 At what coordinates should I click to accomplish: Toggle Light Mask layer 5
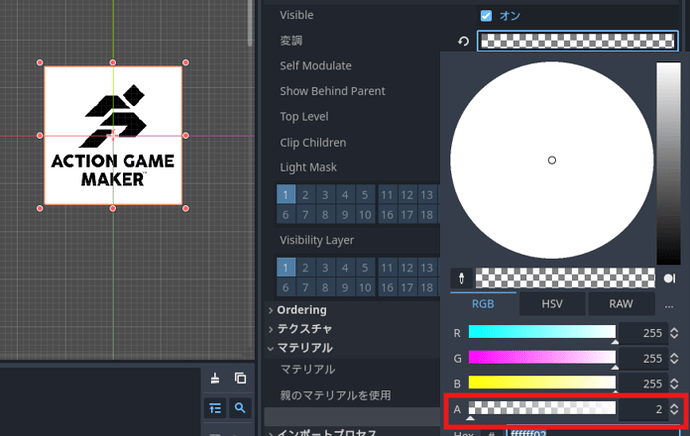tap(364, 194)
